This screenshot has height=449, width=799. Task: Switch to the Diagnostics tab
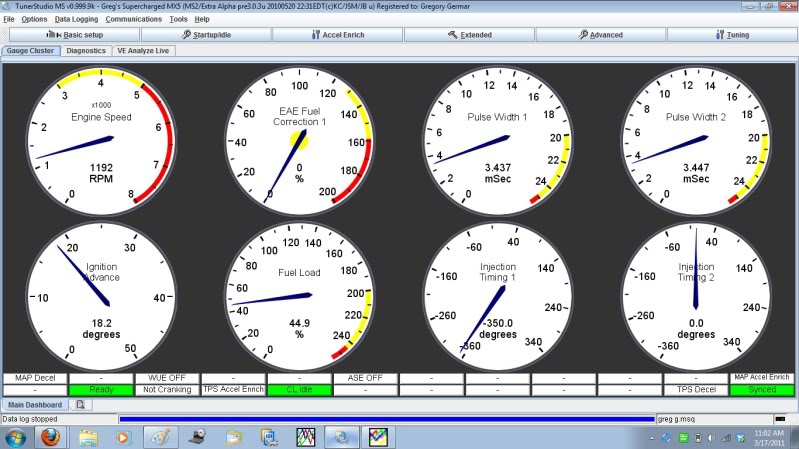pos(86,50)
